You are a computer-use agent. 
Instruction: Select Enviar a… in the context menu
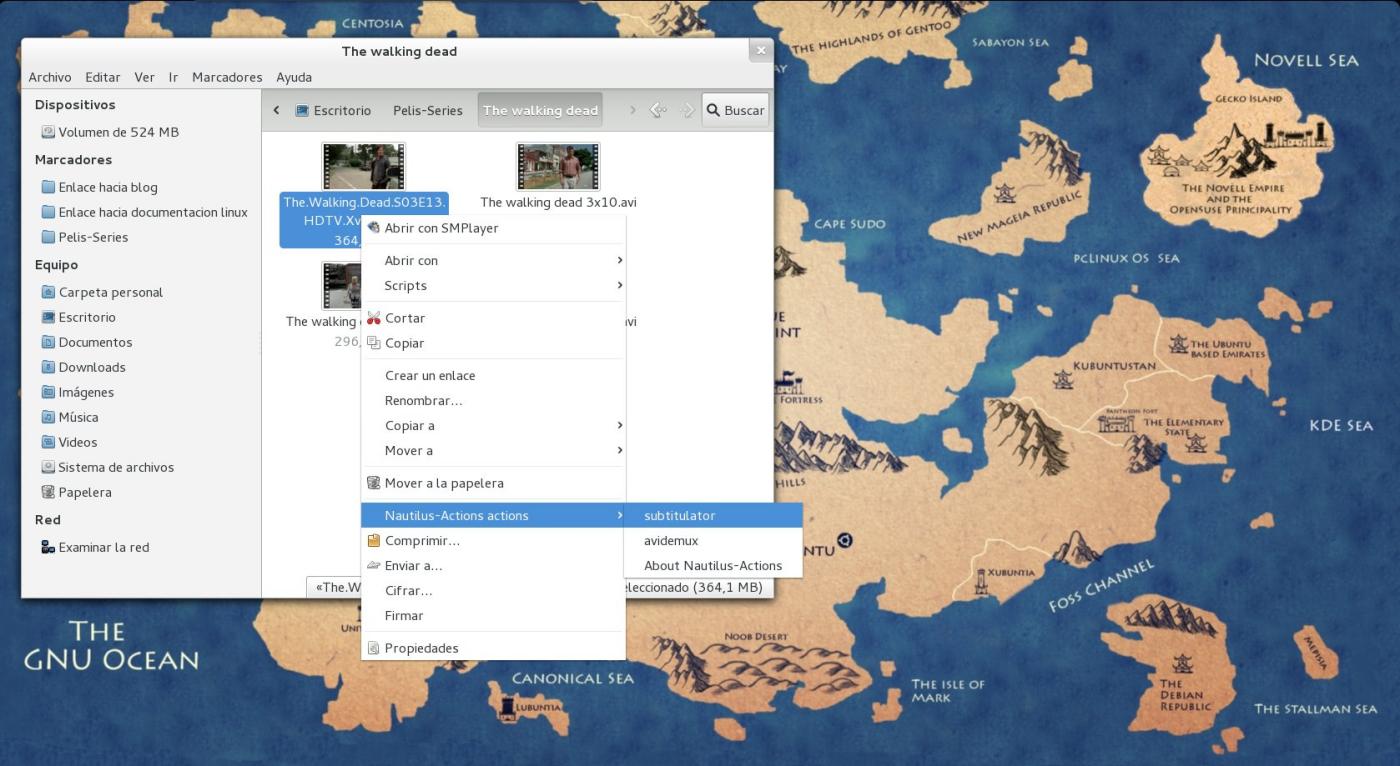pyautogui.click(x=493, y=566)
